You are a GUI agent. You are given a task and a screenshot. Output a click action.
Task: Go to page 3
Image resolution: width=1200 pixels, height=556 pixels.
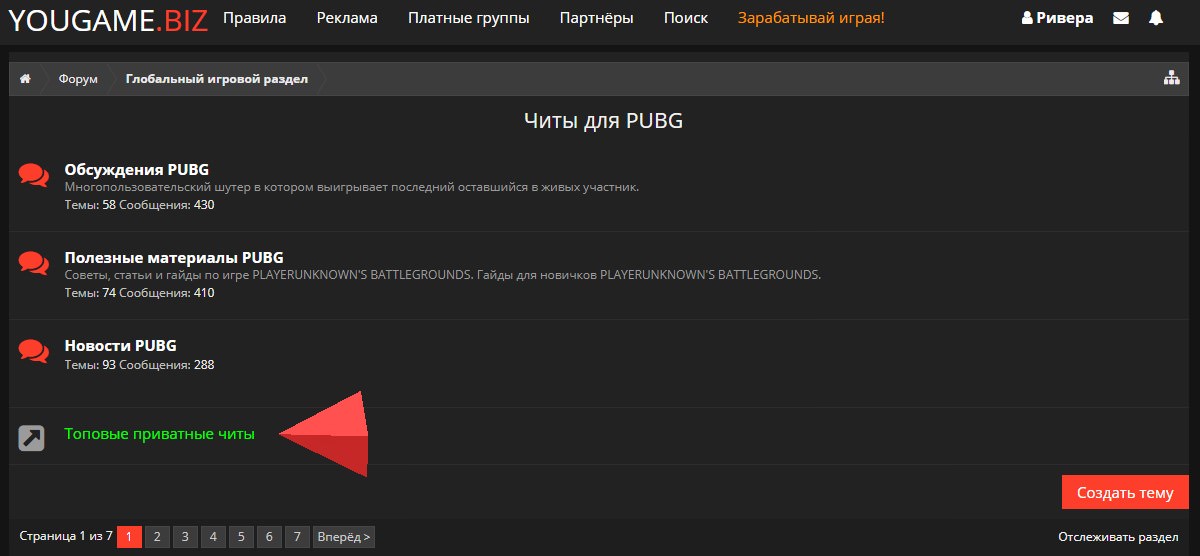(185, 537)
